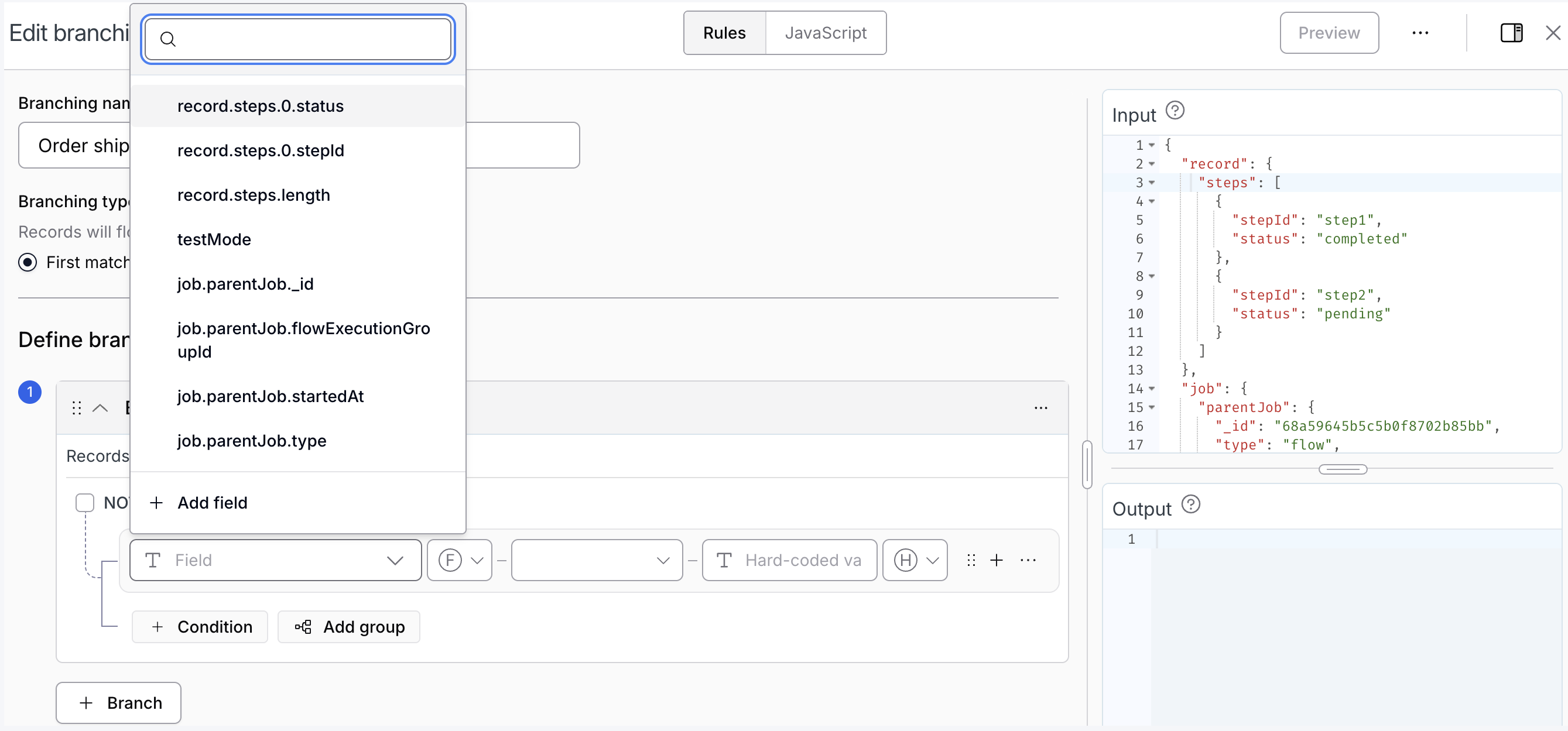1568x731 pixels.
Task: Add a new Branch
Action: [x=119, y=703]
